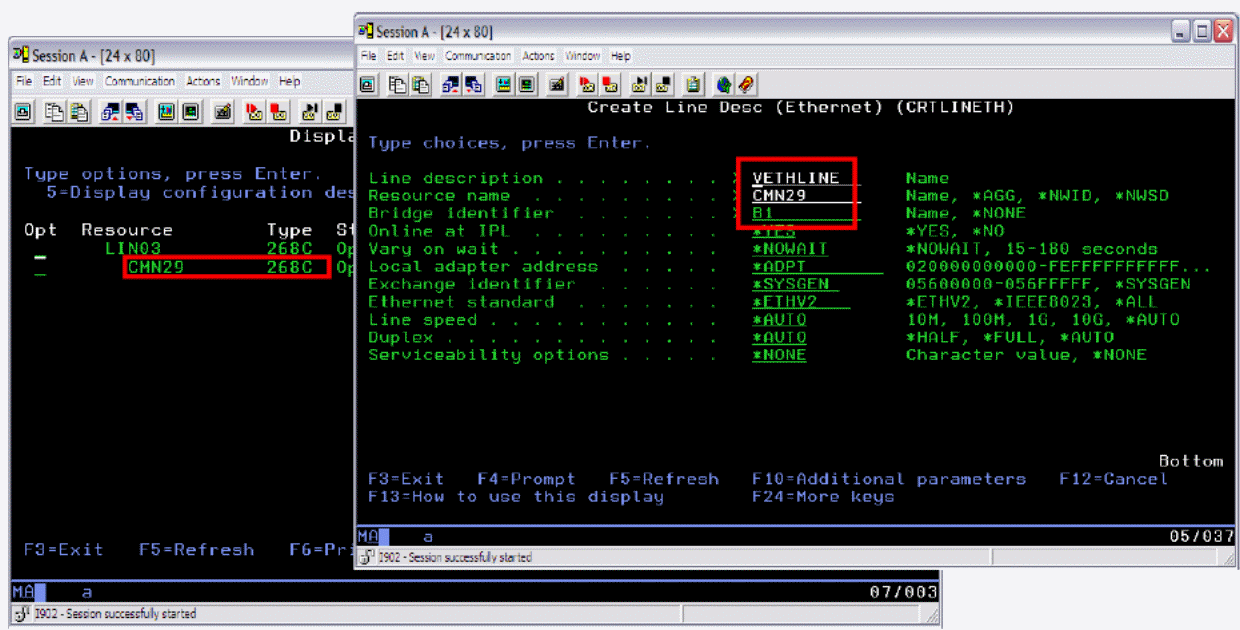1240x630 pixels.
Task: Click F10=Additional parameters at the bottom
Action: coord(889,479)
